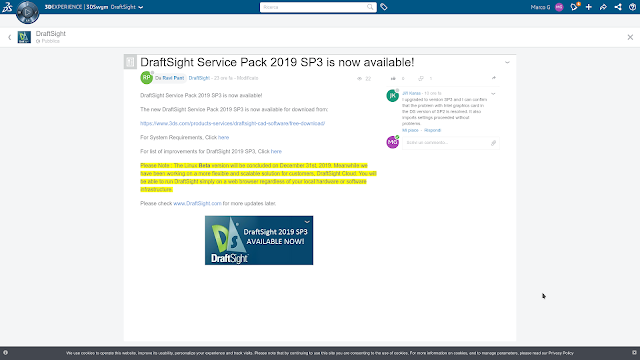Image resolution: width=640 pixels, height=360 pixels.
Task: Open the 3DS logo home icon
Action: click(7, 7)
